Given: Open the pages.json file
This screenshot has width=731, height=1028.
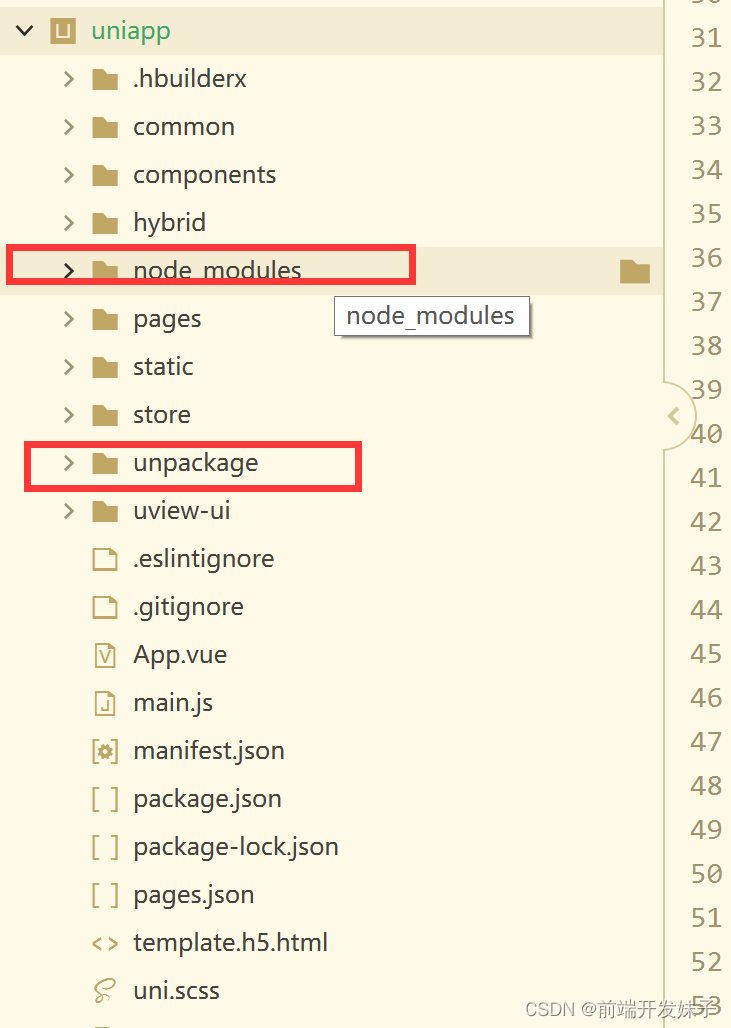Looking at the screenshot, I should click(x=193, y=895).
